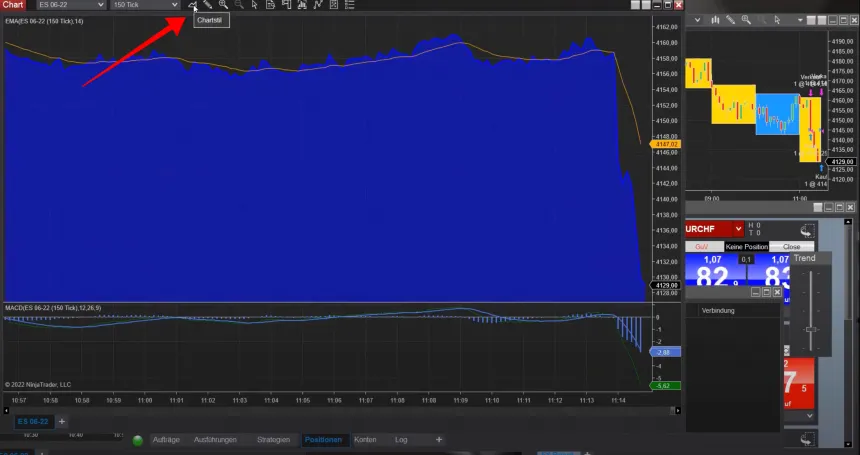Click the -5,62 green value marker
The image size is (860, 455).
pos(665,386)
